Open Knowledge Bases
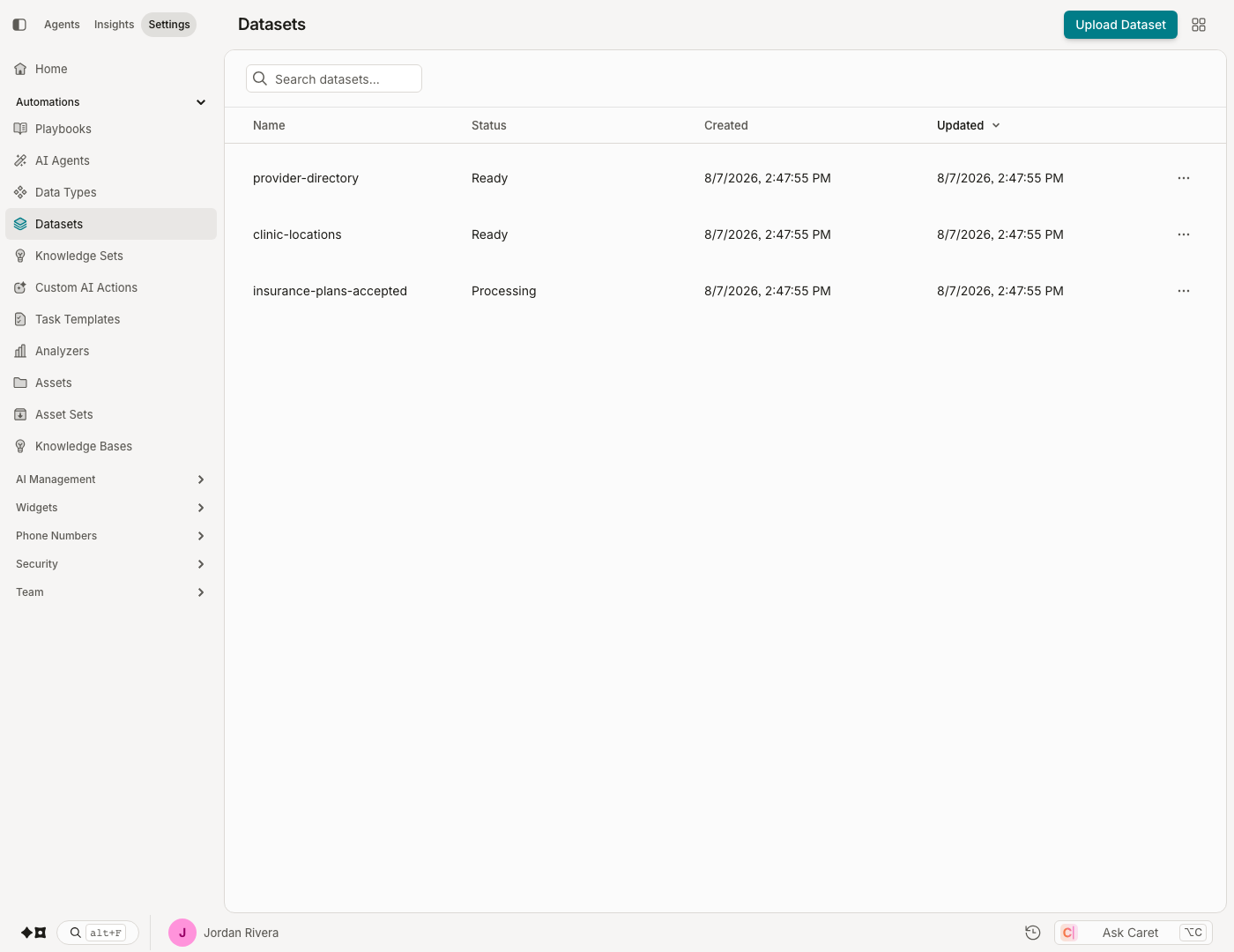 111,446
